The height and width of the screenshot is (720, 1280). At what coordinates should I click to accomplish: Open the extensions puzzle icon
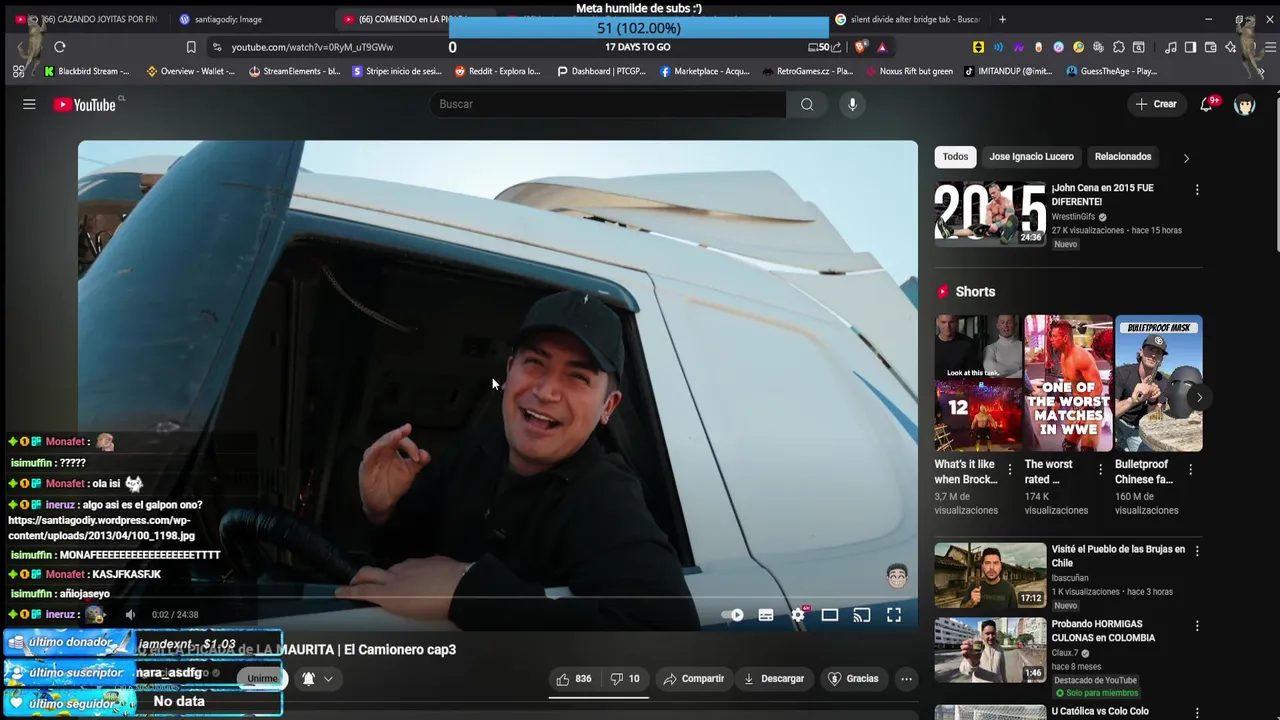point(1119,47)
